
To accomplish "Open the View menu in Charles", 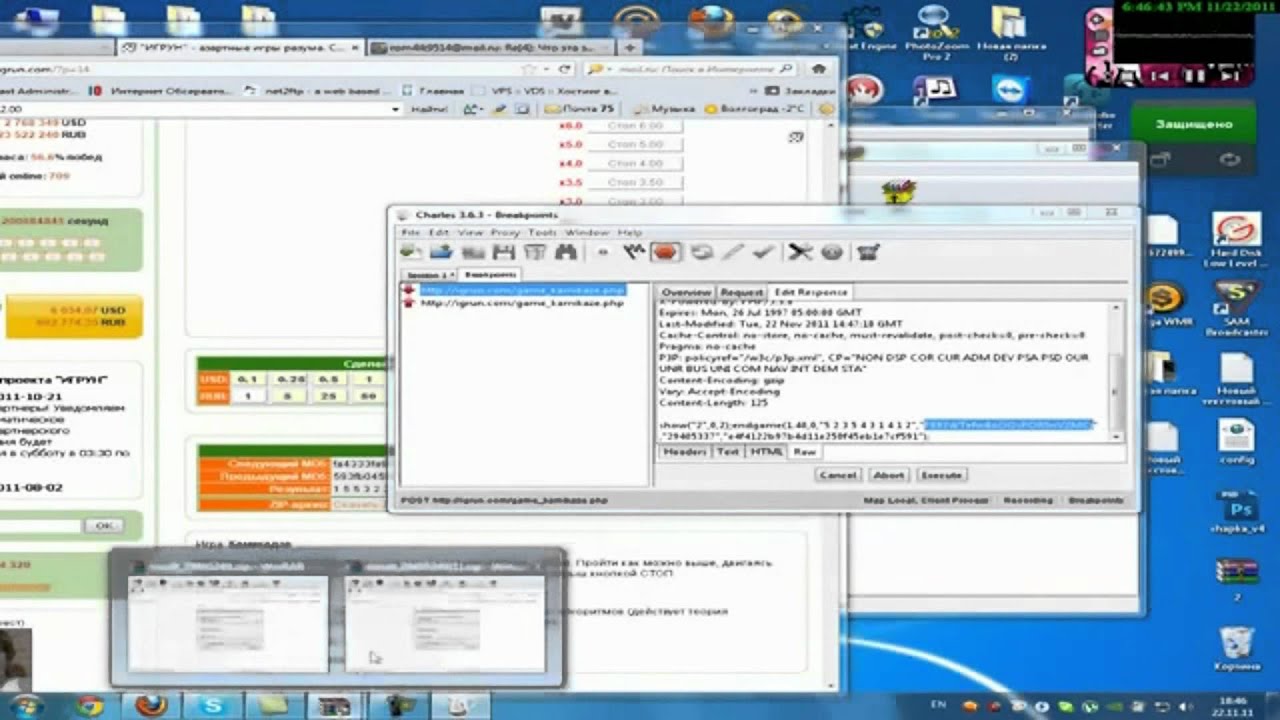I will (x=470, y=232).
